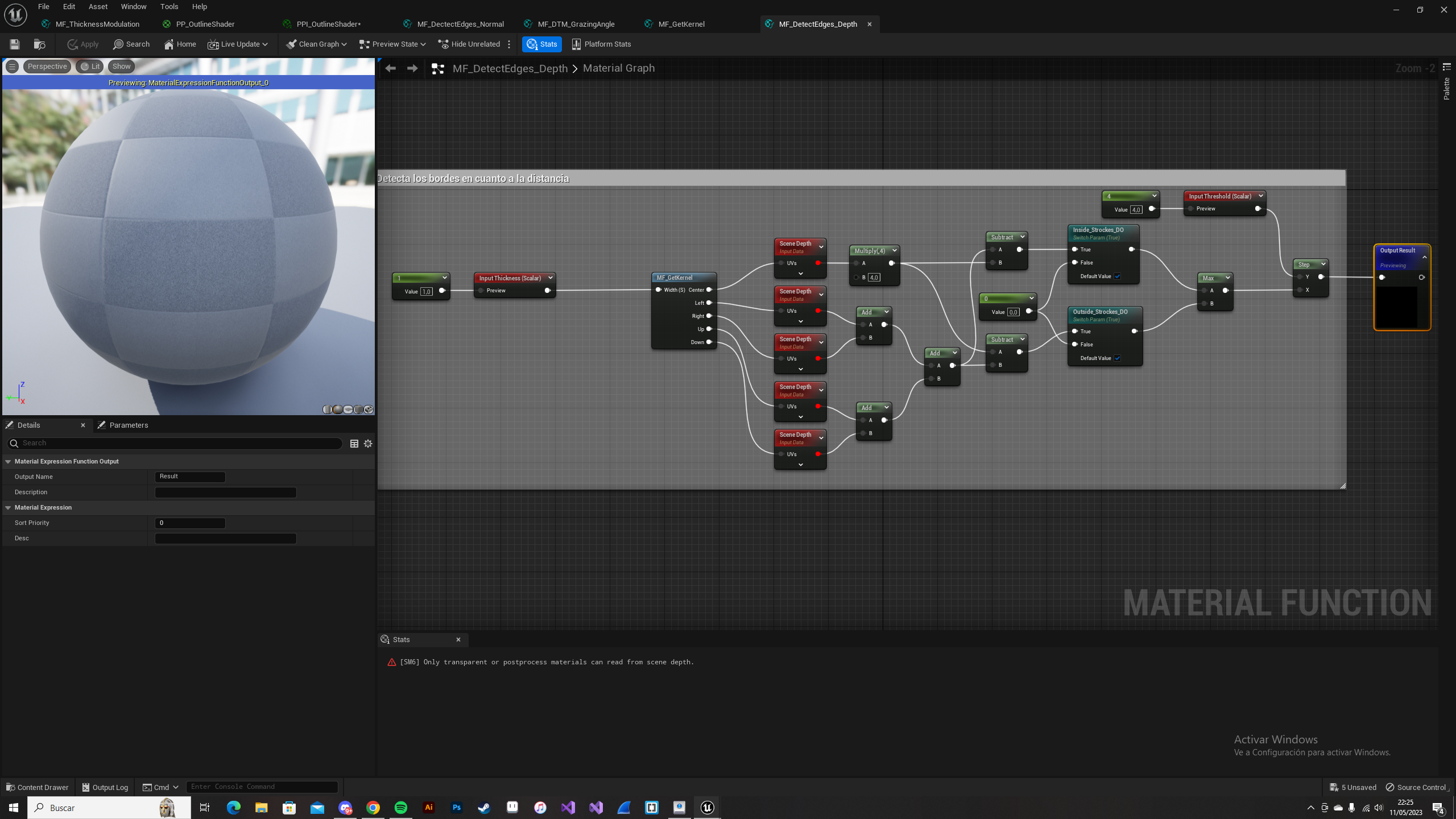Collapse the Material Expression section
This screenshot has height=819, width=1456.
coord(9,507)
